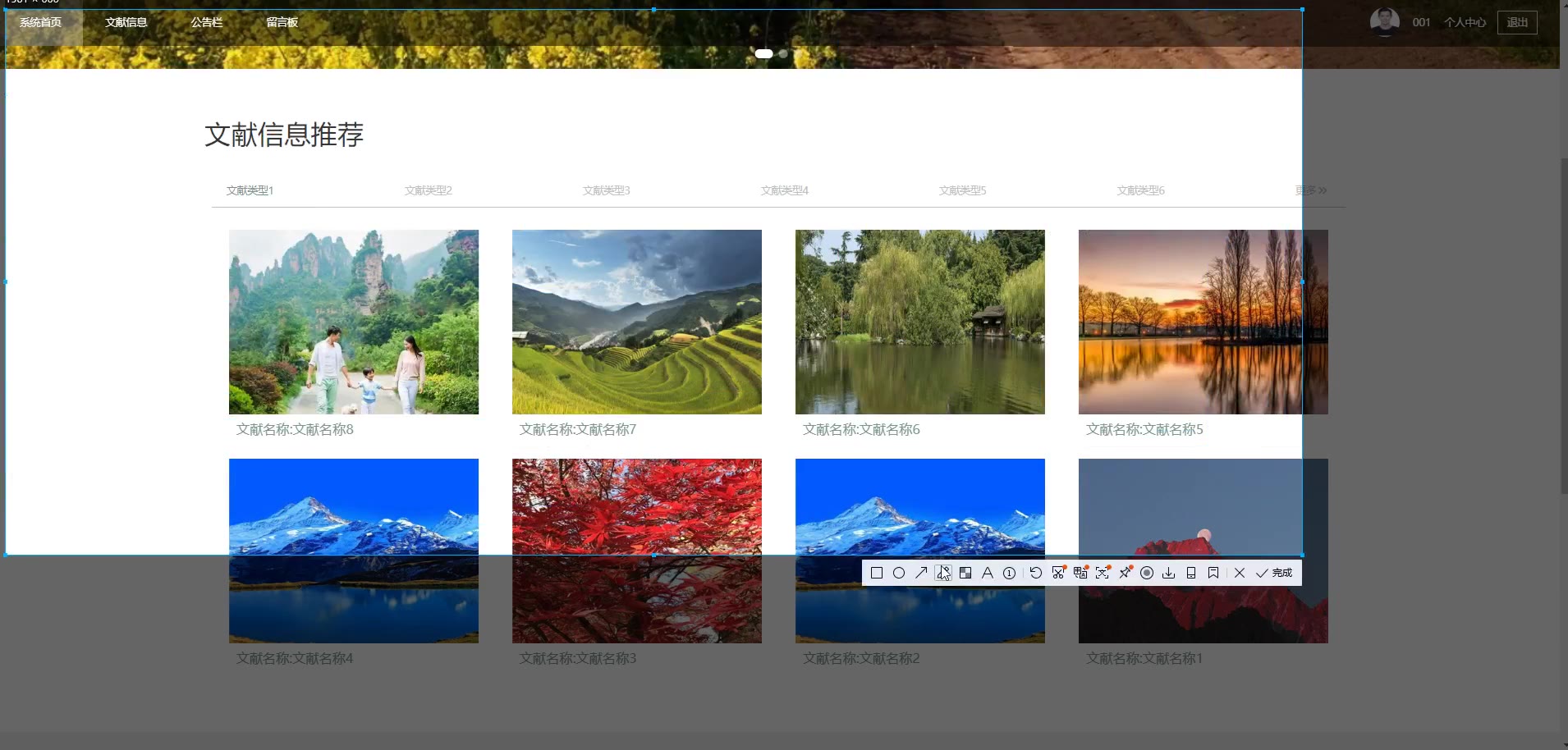
Task: Open the 文献名称7 rice terraces thumbnail
Action: tap(637, 322)
